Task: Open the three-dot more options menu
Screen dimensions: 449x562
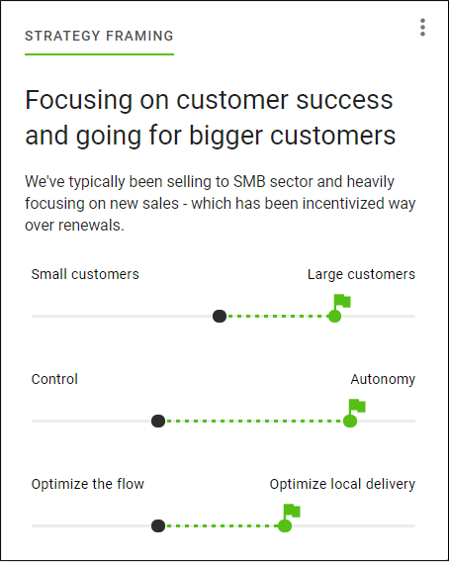Action: (x=422, y=27)
